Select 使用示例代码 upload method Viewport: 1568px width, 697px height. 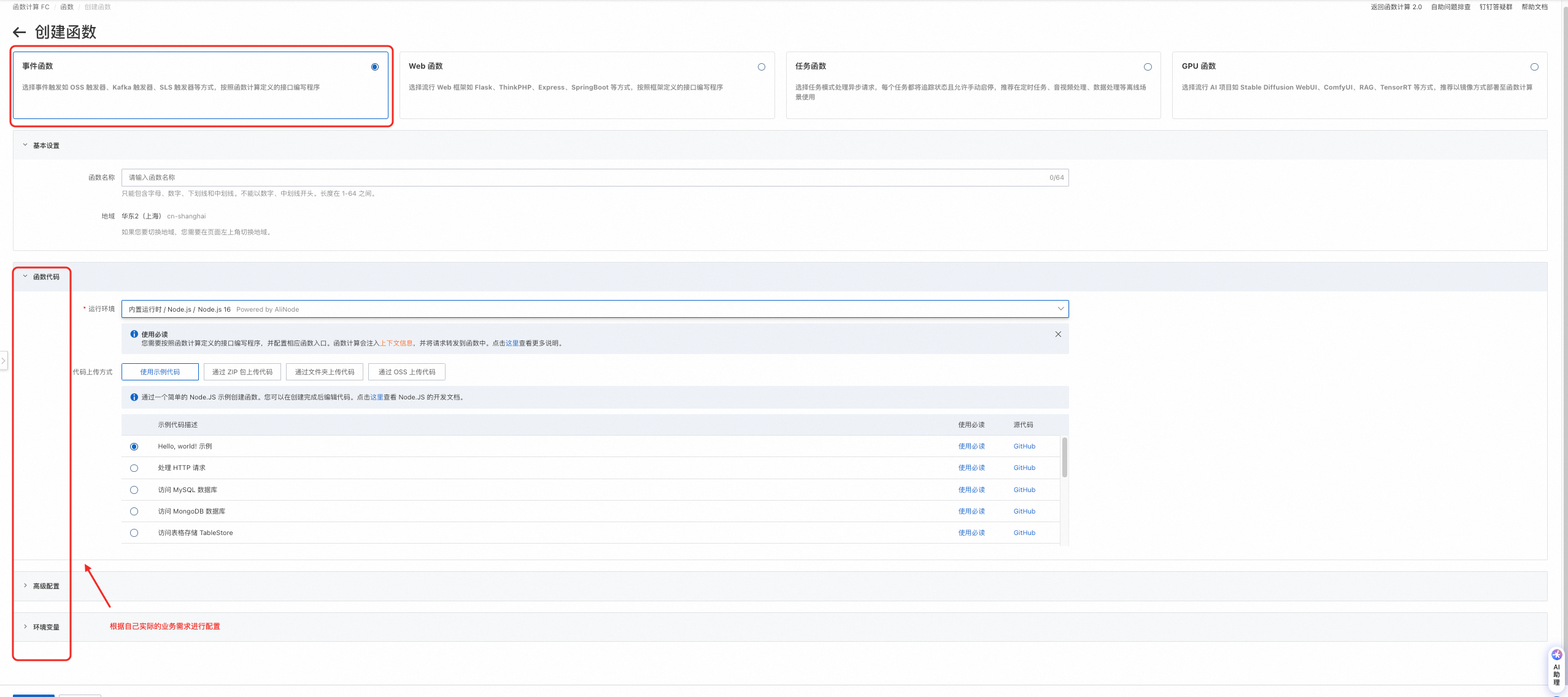click(160, 372)
